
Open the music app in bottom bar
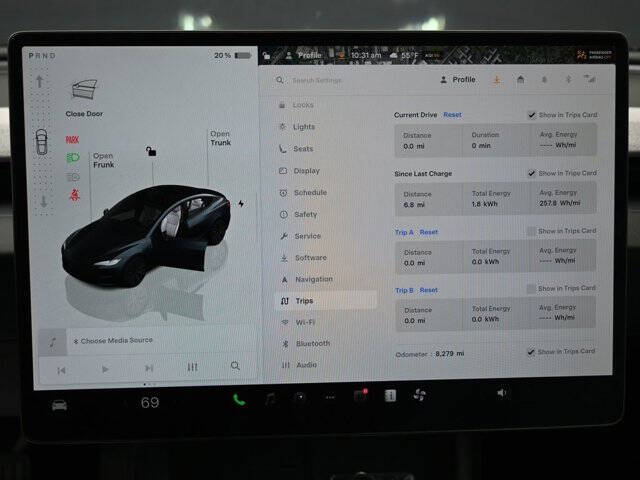click(269, 398)
